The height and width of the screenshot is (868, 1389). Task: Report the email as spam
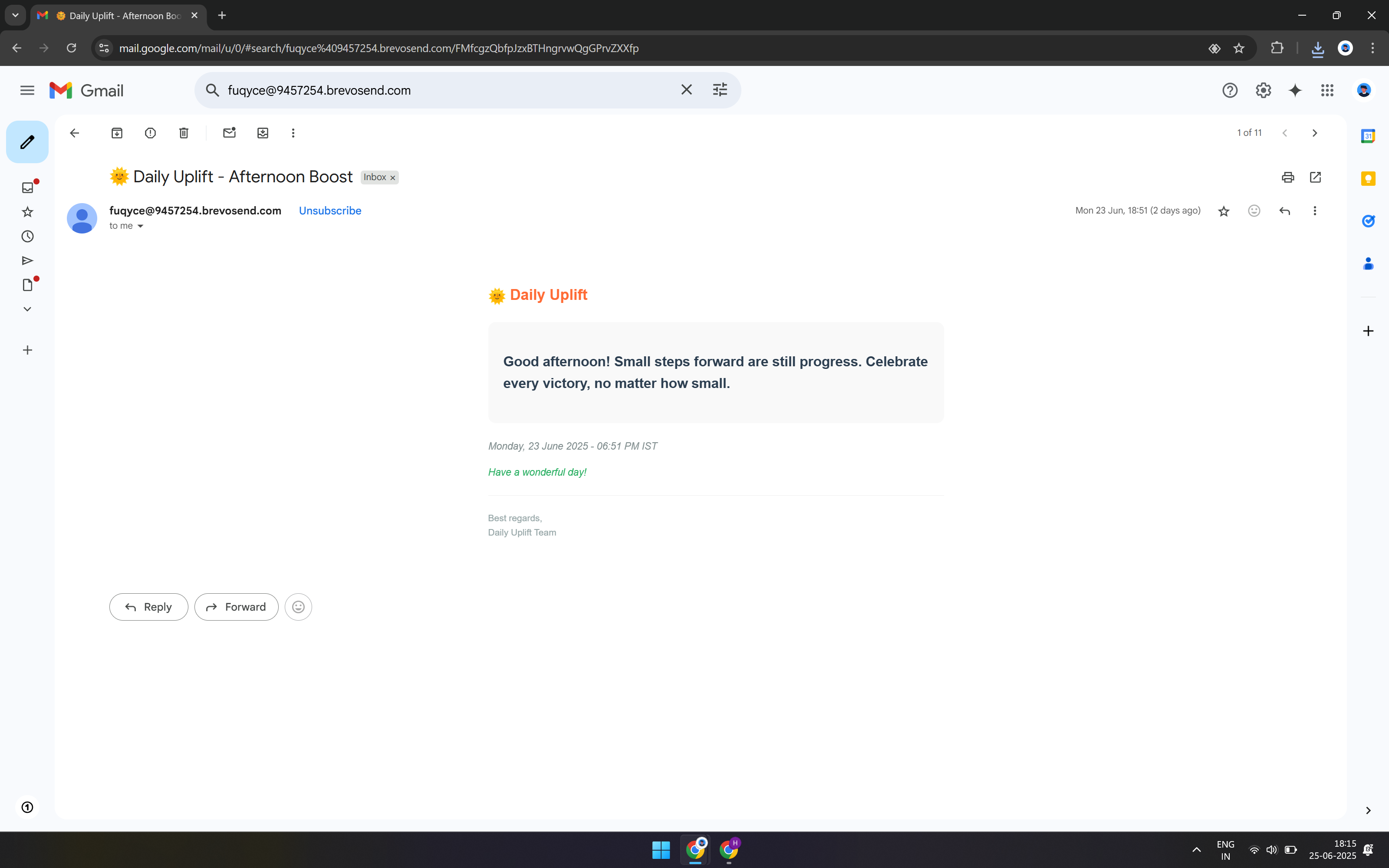point(150,133)
